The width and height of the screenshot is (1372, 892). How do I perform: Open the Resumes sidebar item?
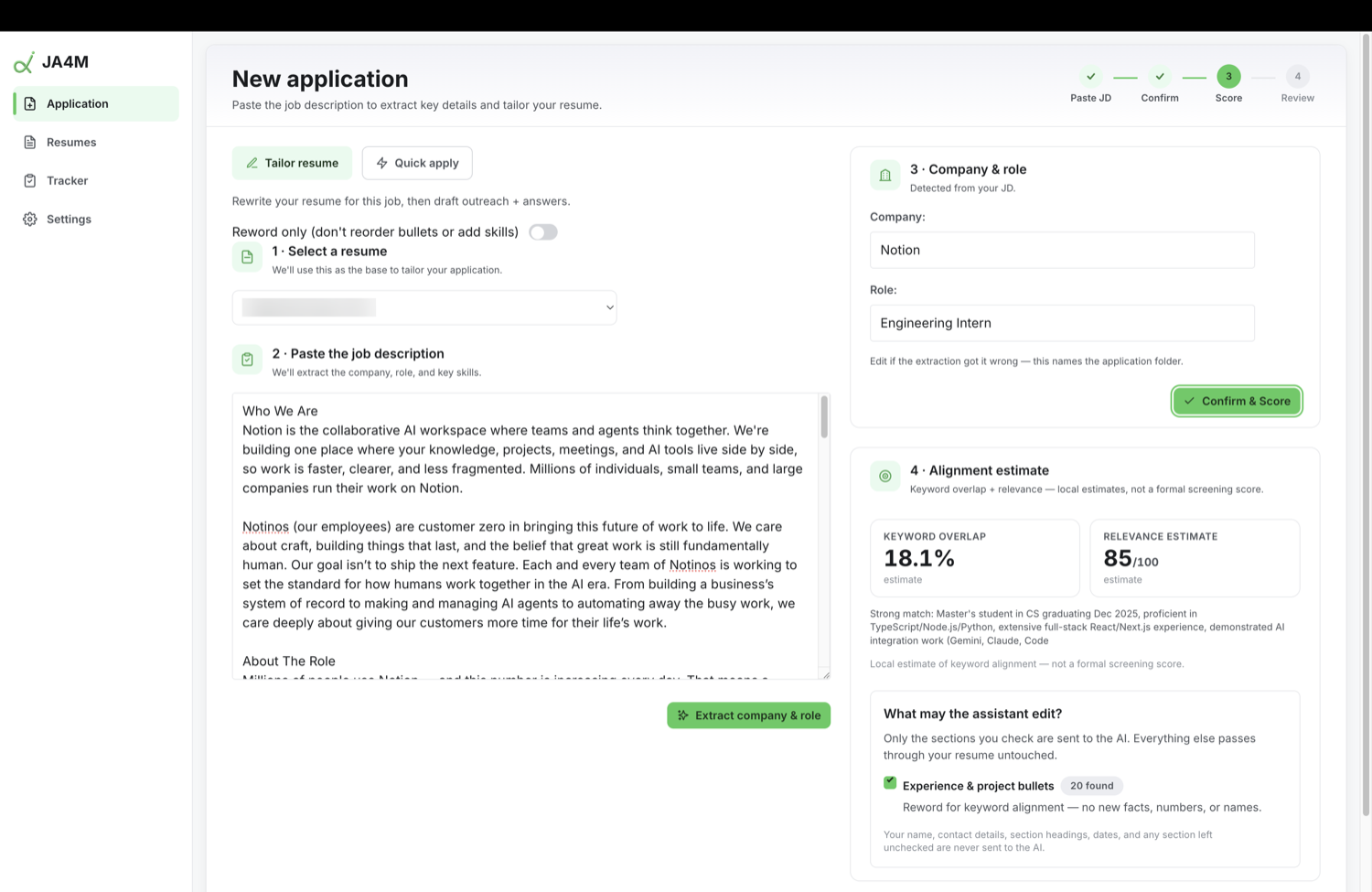pyautogui.click(x=96, y=142)
